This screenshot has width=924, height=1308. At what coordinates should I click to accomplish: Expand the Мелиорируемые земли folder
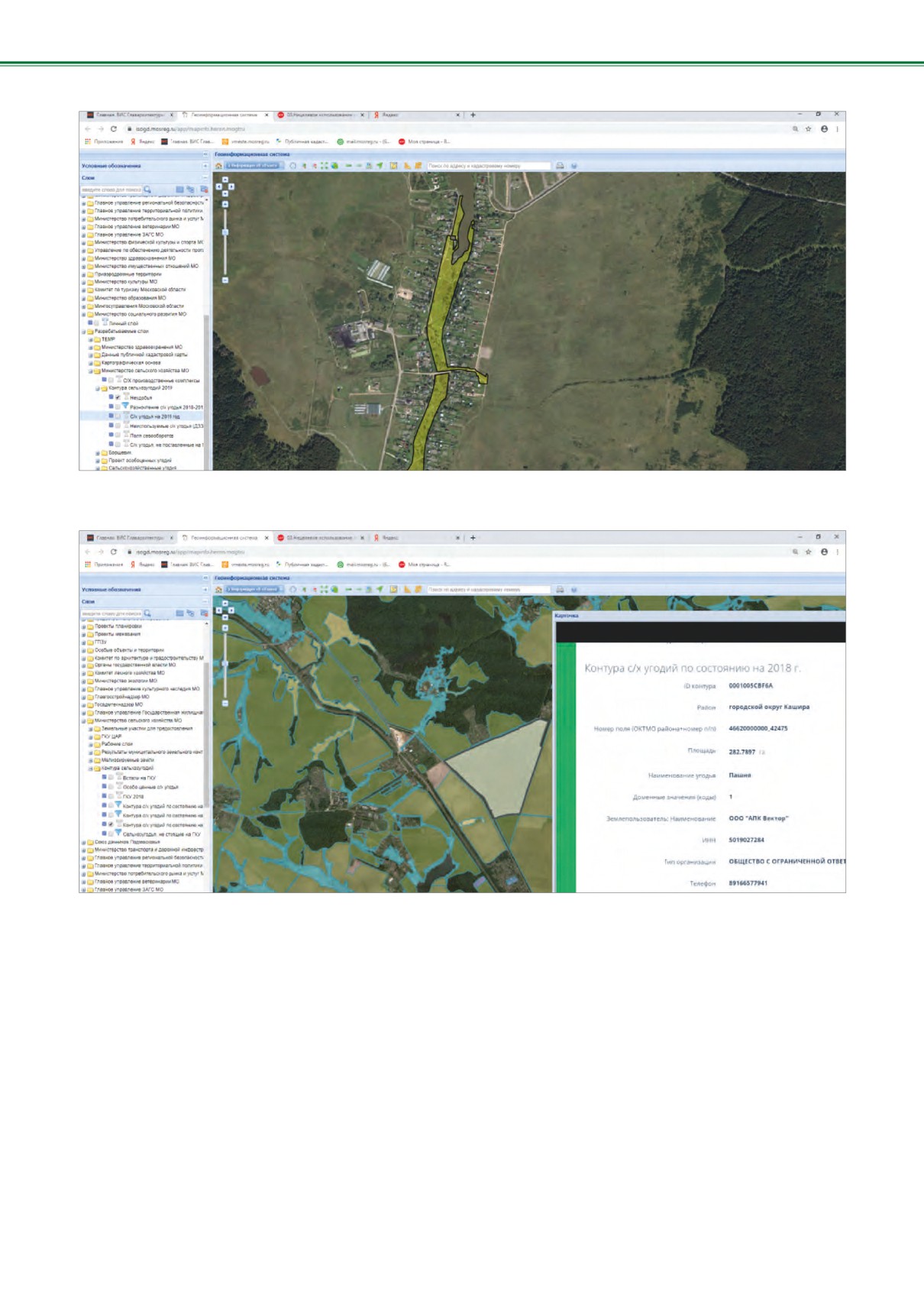(x=90, y=760)
